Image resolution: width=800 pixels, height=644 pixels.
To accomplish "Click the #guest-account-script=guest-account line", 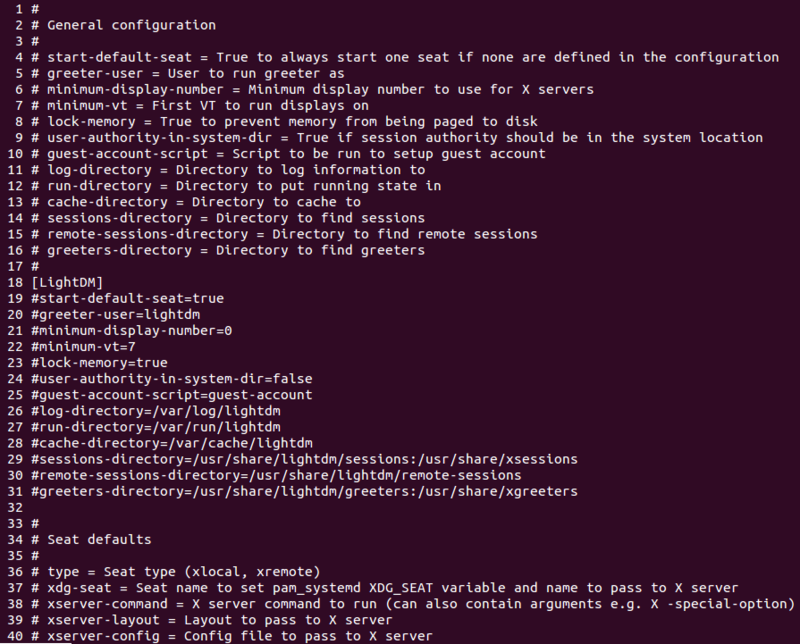I will (x=171, y=395).
